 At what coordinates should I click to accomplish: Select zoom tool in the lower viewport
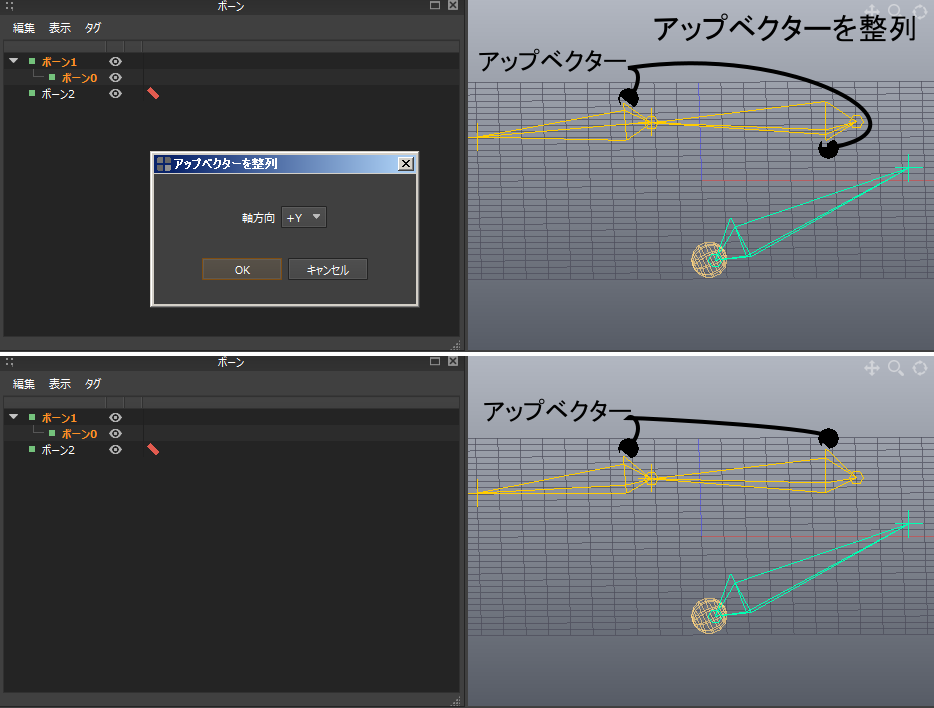896,368
